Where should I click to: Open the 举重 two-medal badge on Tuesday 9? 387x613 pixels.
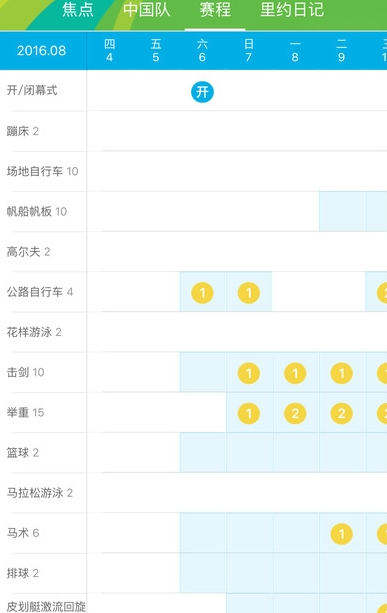pos(341,414)
